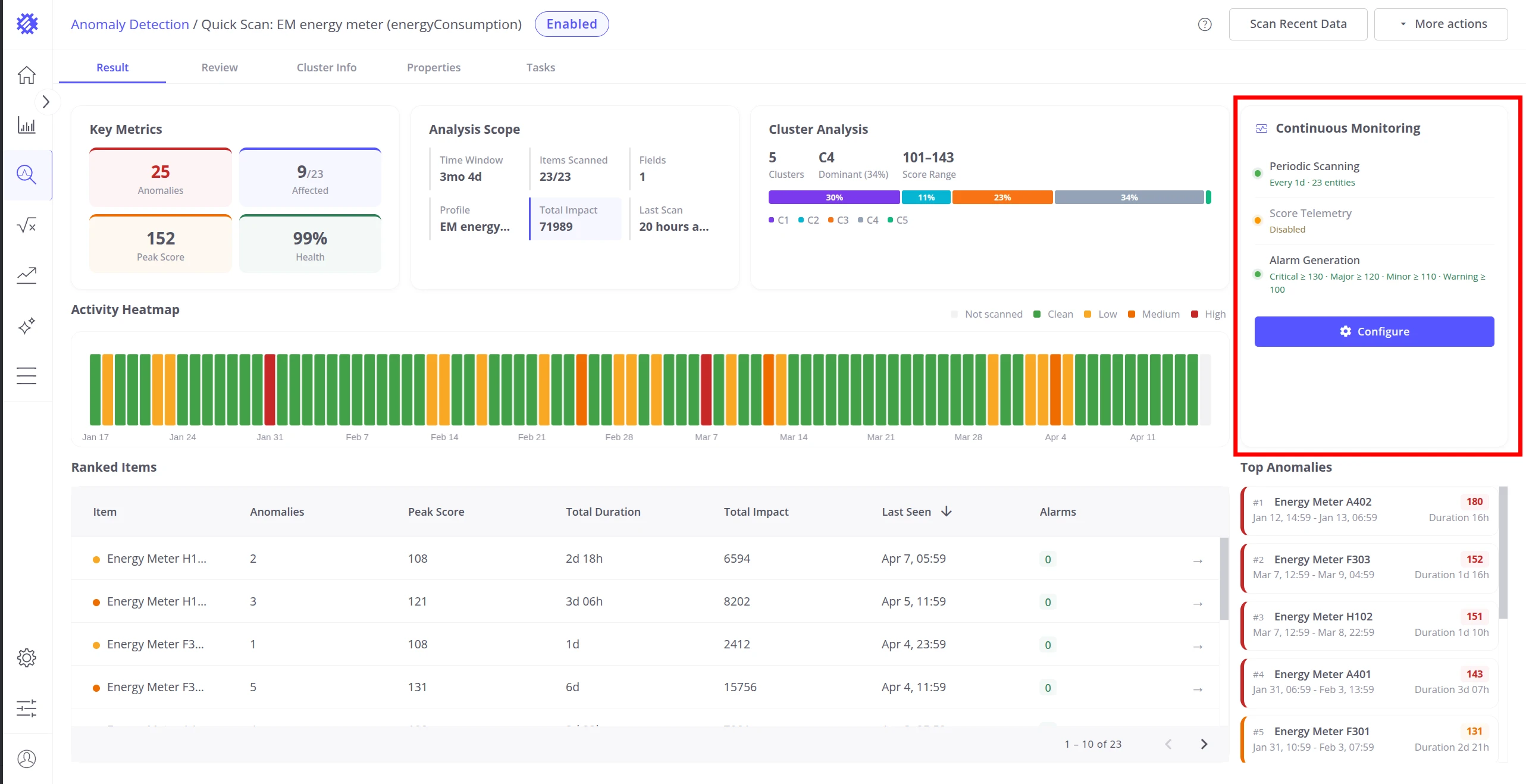The width and height of the screenshot is (1526, 784).
Task: Click the help question mark icon
Action: pos(1205,24)
